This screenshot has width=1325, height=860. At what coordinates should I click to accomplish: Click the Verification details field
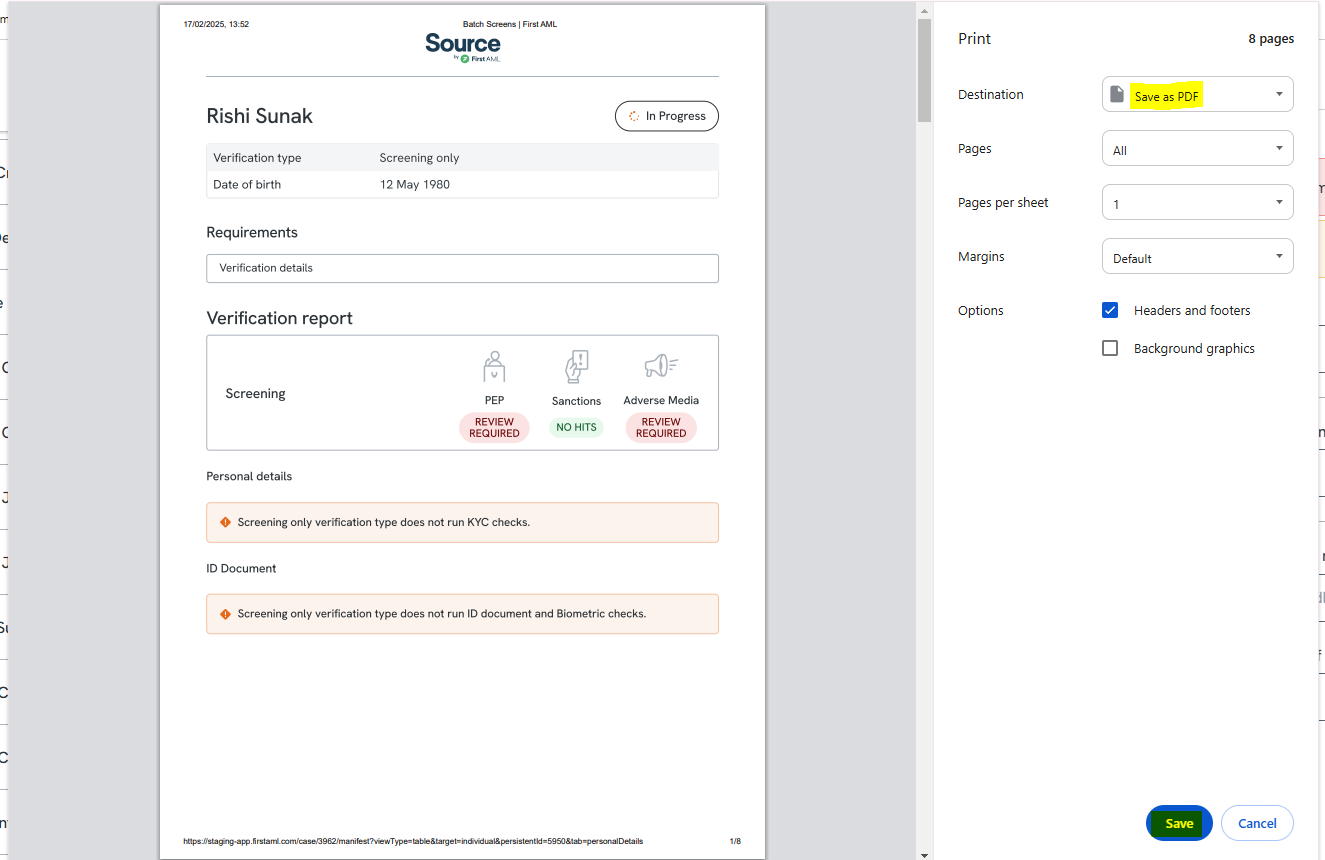(x=462, y=268)
